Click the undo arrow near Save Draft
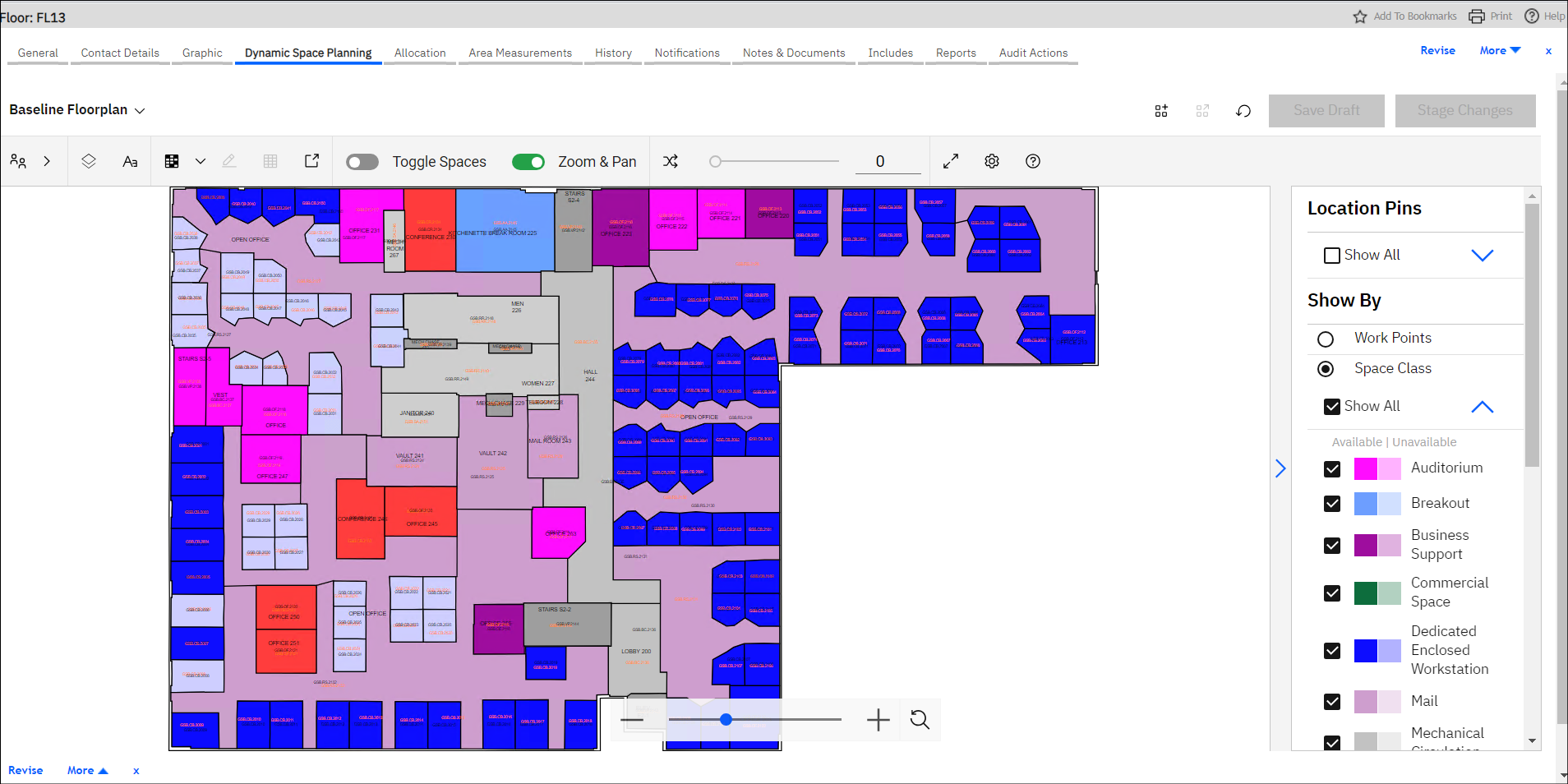Screen dimensions: 1568x784 pos(1243,110)
